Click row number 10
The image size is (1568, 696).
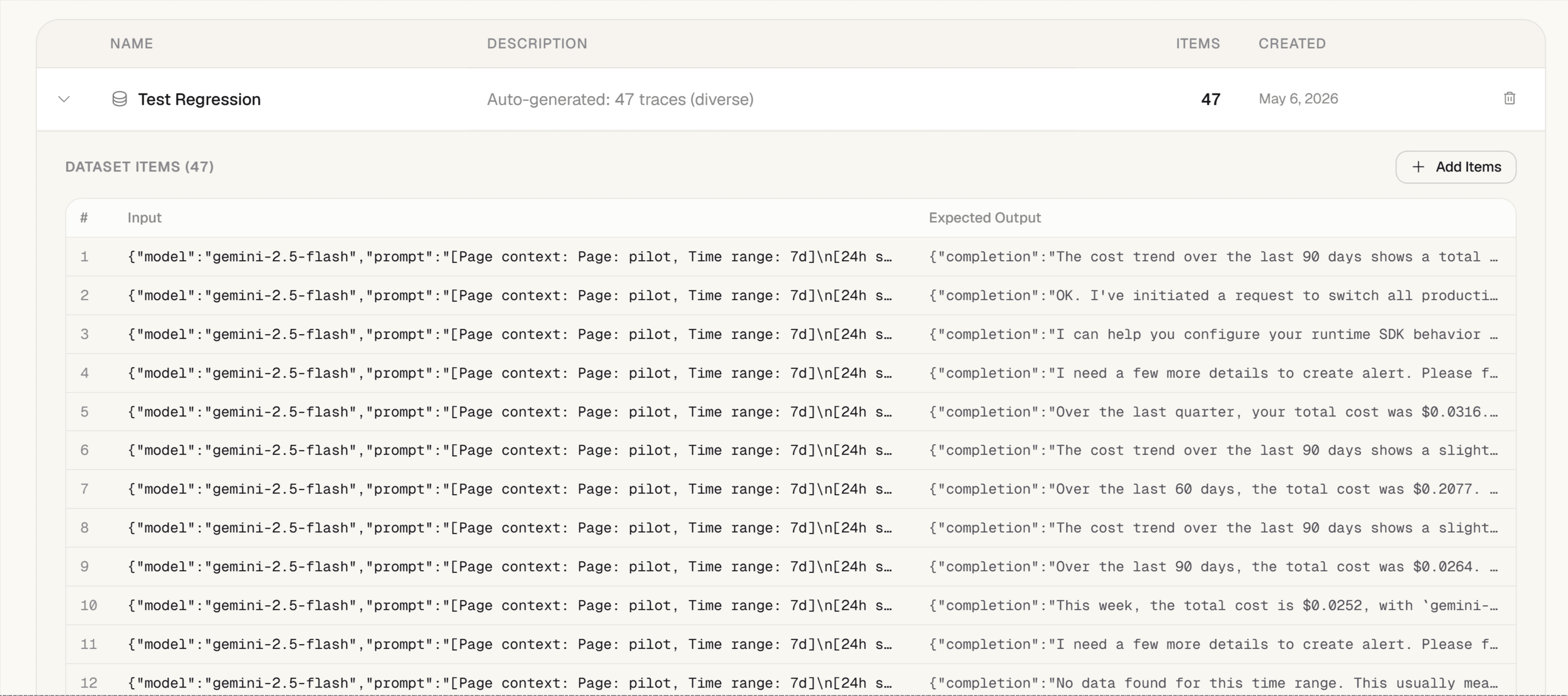tap(88, 605)
